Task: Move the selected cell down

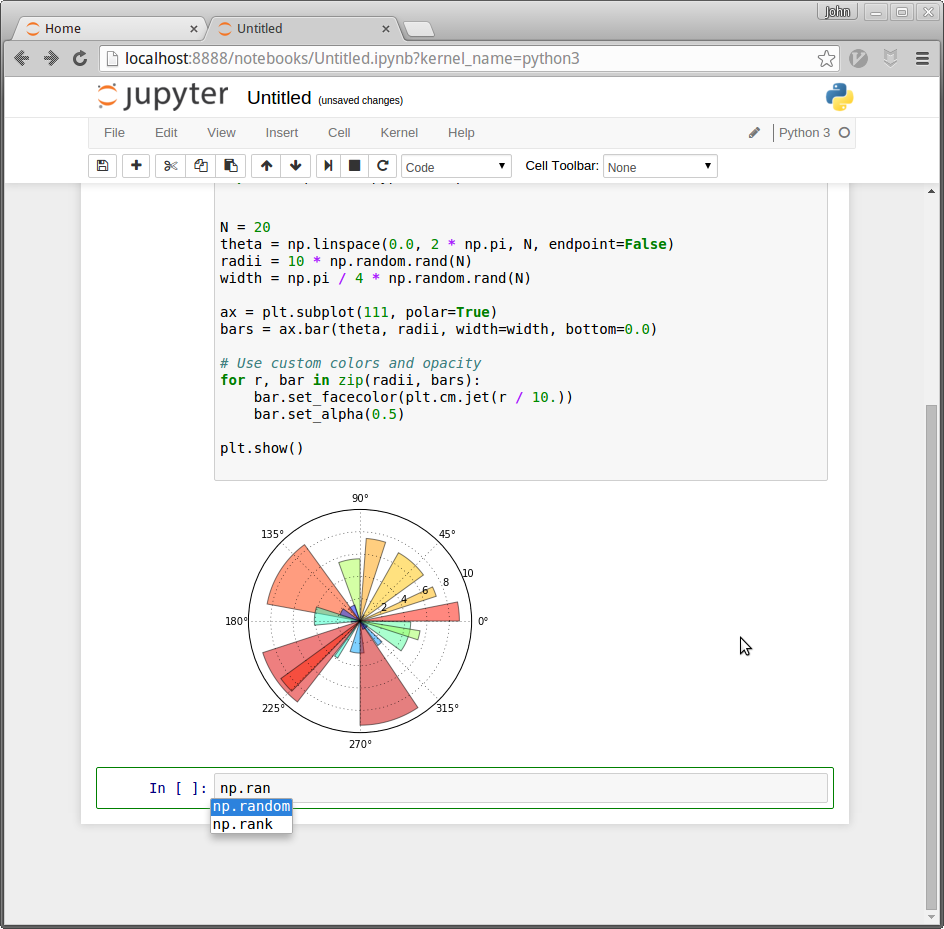Action: click(x=295, y=166)
